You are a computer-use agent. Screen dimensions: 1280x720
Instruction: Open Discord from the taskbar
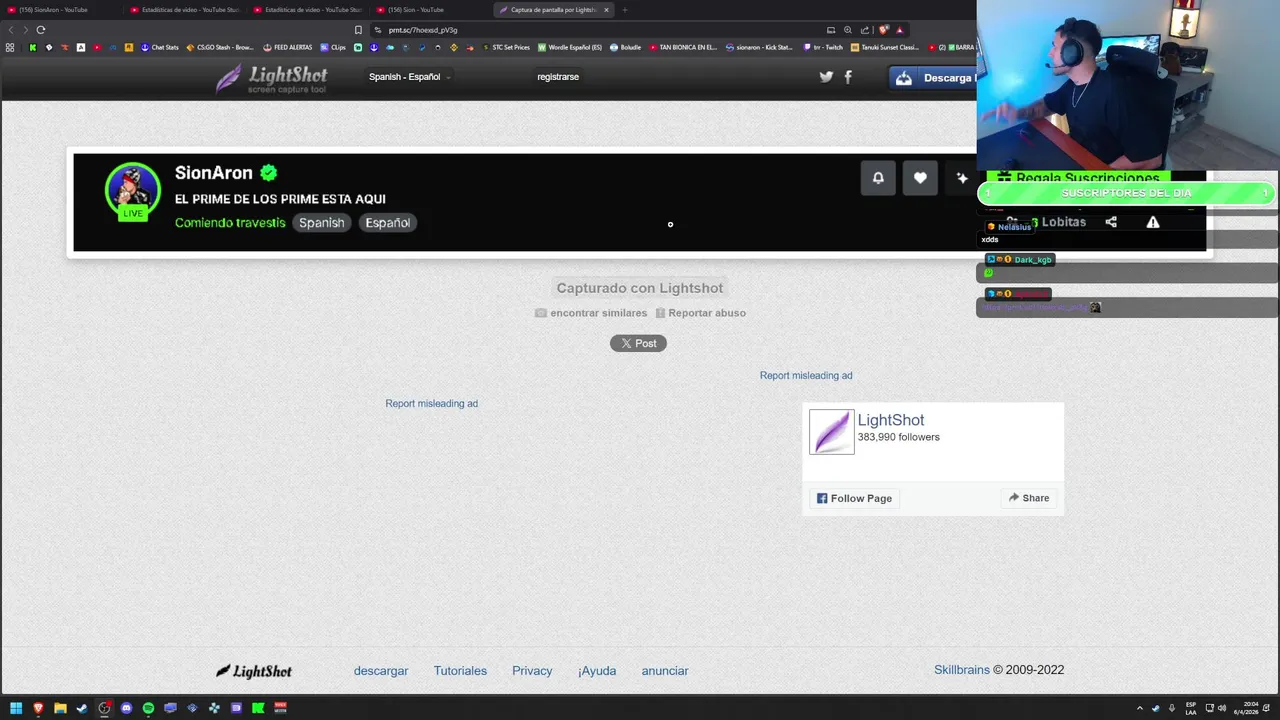tap(126, 708)
